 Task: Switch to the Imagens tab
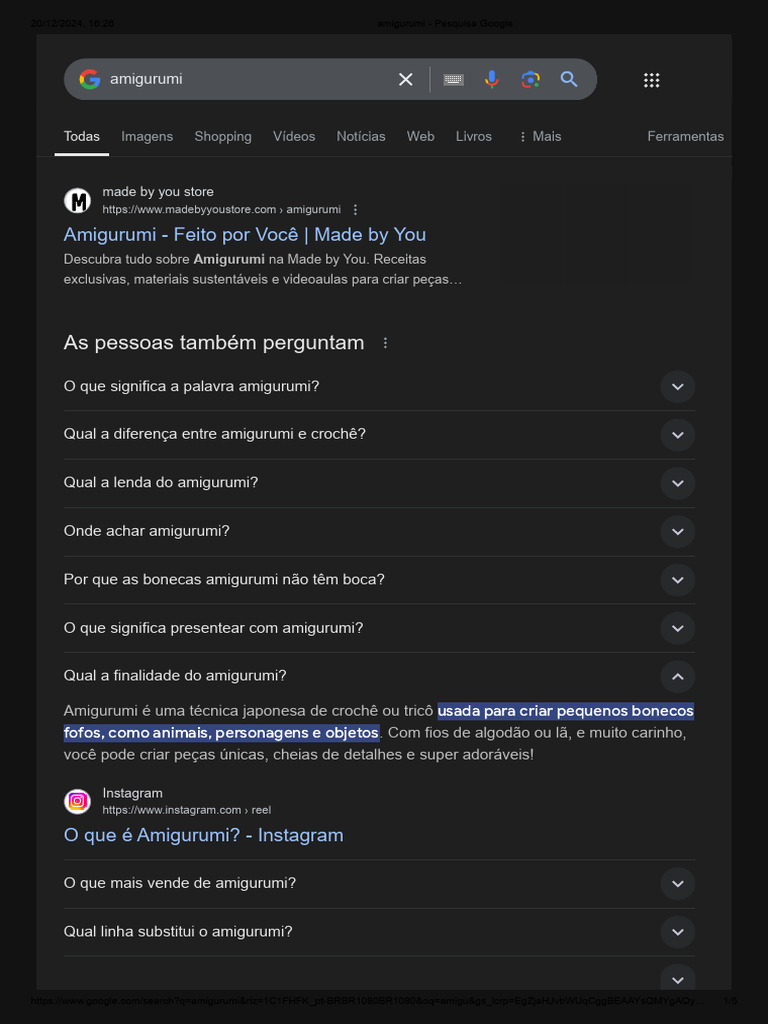pos(147,136)
